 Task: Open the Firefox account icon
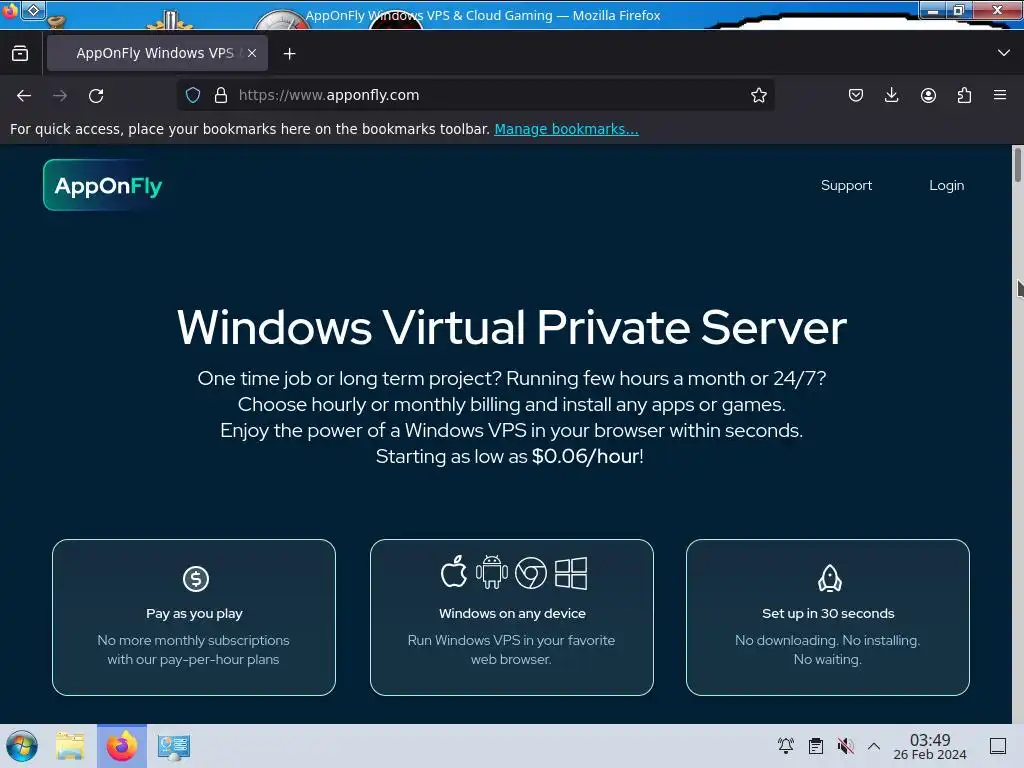pos(928,95)
